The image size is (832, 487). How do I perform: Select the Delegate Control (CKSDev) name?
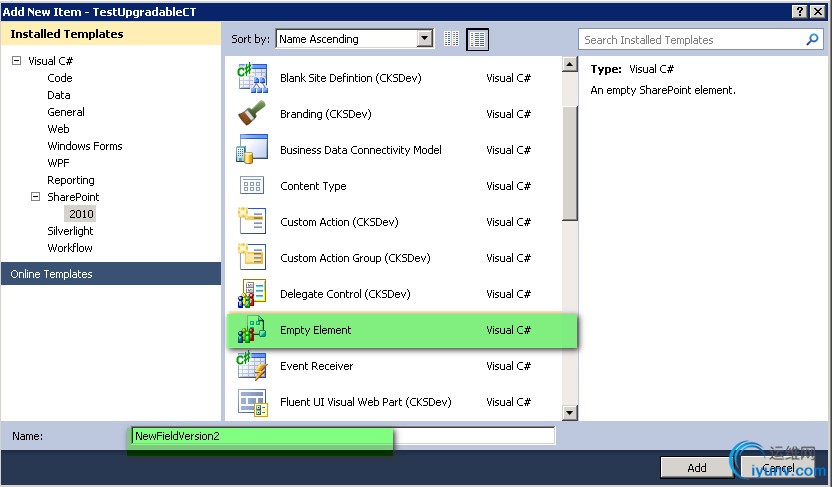tap(345, 294)
